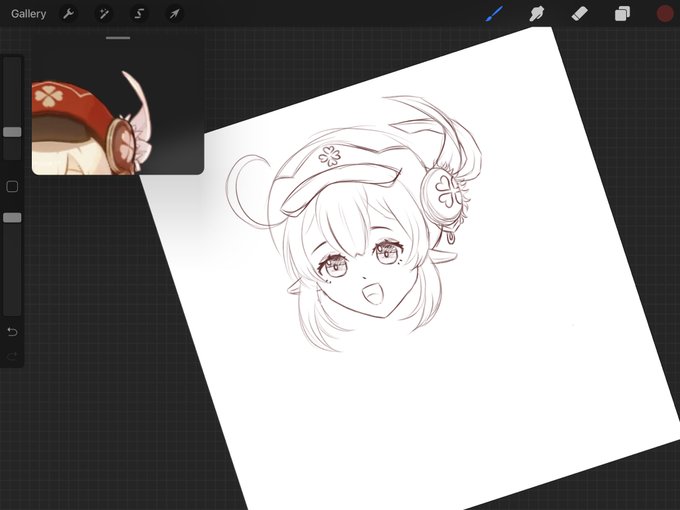Viewport: 680px width, 510px height.
Task: Activate the Transform arrow tool
Action: pos(174,14)
